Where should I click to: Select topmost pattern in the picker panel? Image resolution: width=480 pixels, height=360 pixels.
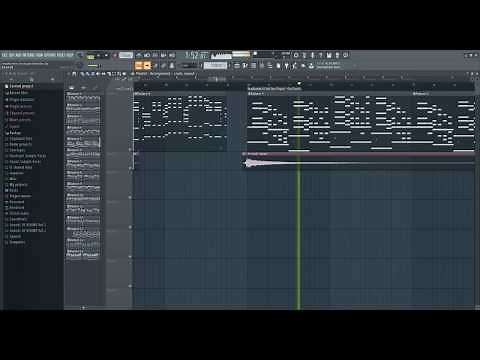click(x=83, y=97)
